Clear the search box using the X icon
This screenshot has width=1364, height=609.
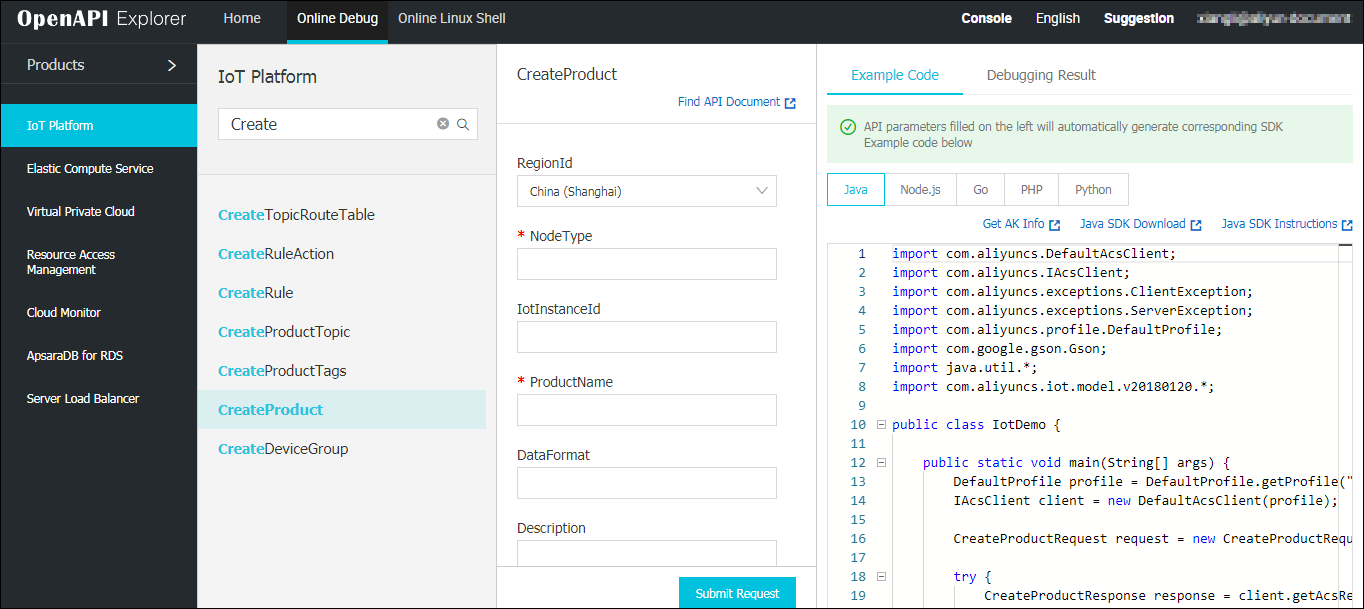443,124
